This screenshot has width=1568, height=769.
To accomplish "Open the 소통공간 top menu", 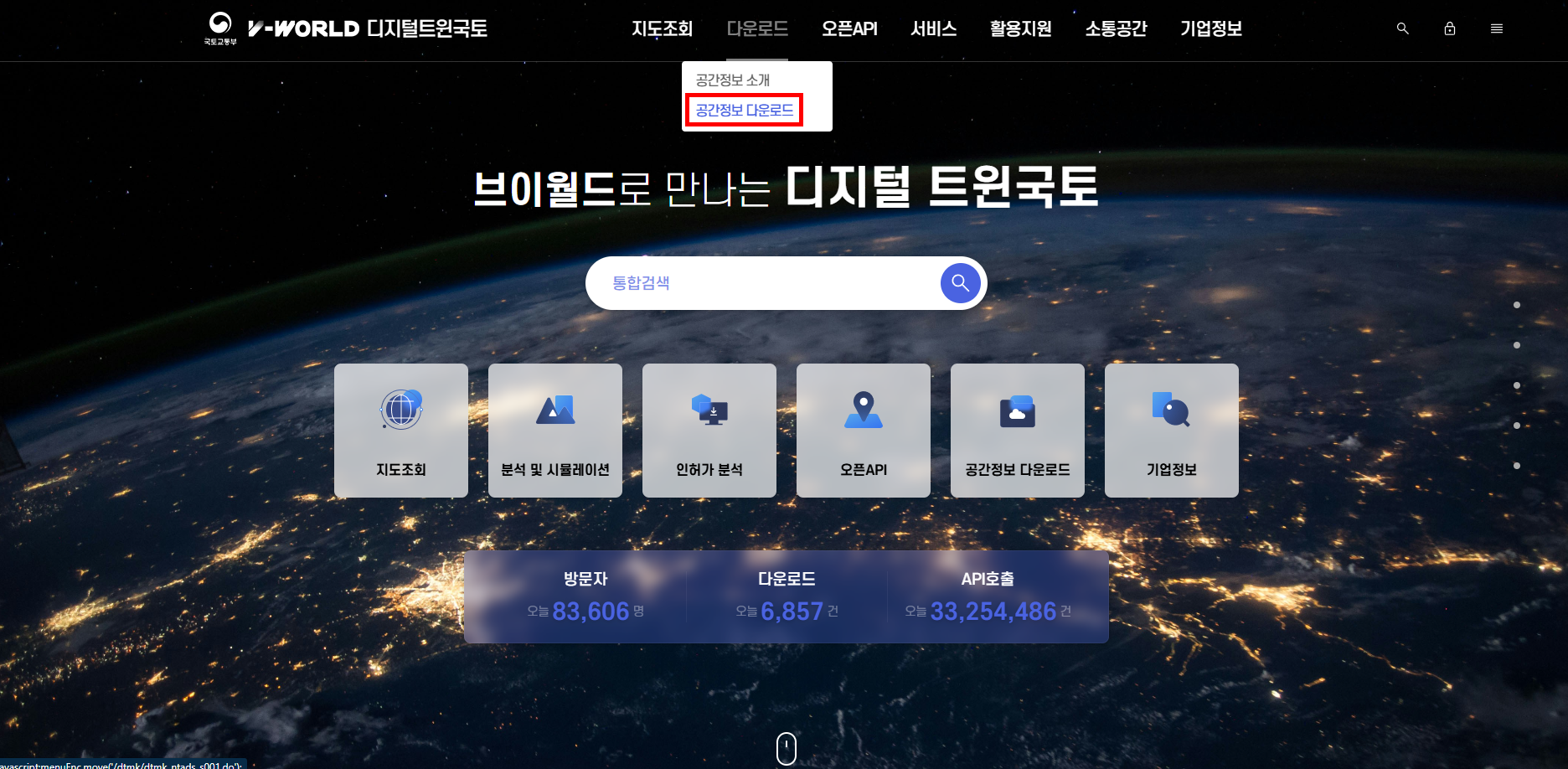I will click(1117, 28).
